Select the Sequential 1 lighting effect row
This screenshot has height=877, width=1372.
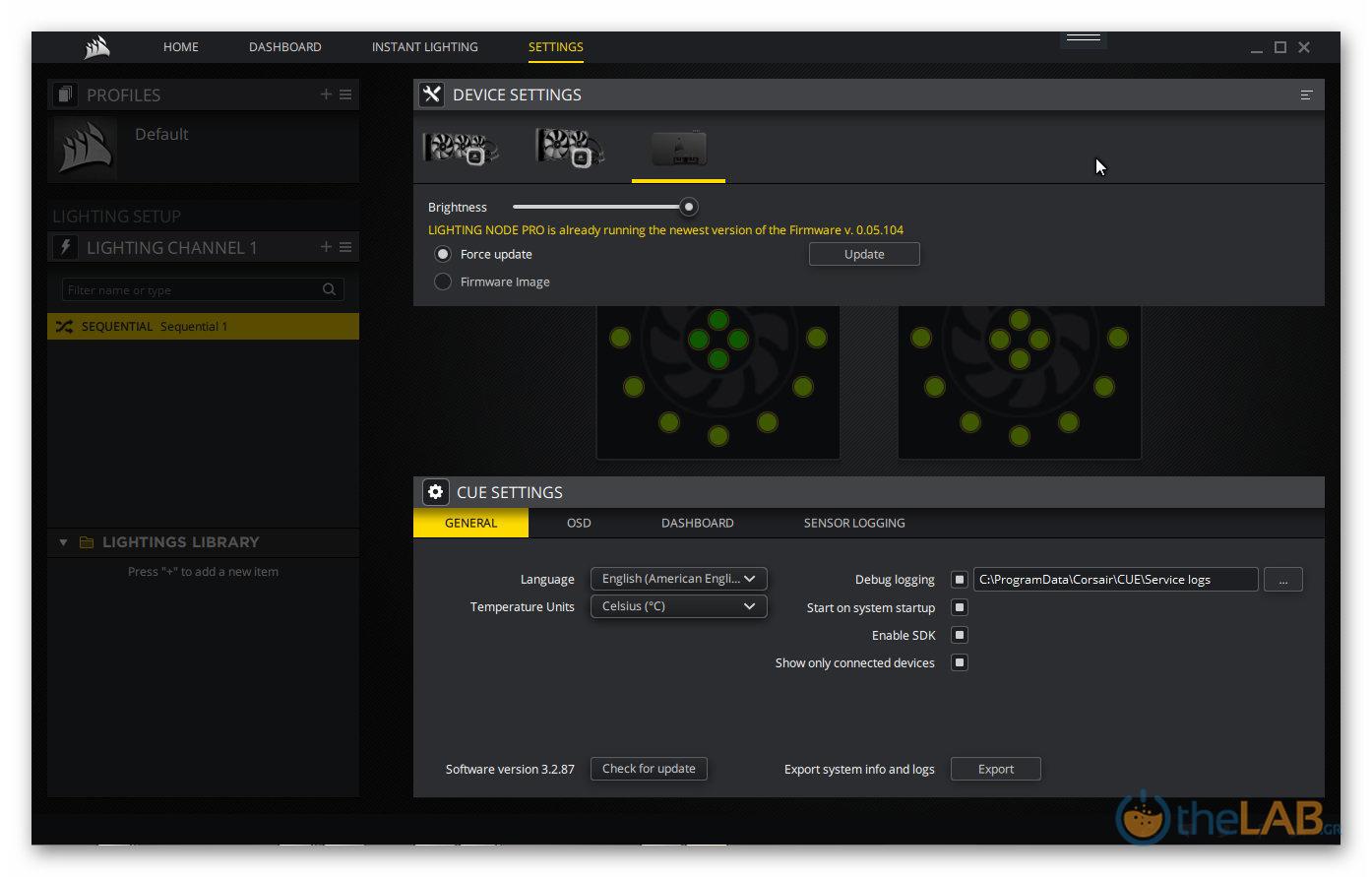pyautogui.click(x=203, y=327)
